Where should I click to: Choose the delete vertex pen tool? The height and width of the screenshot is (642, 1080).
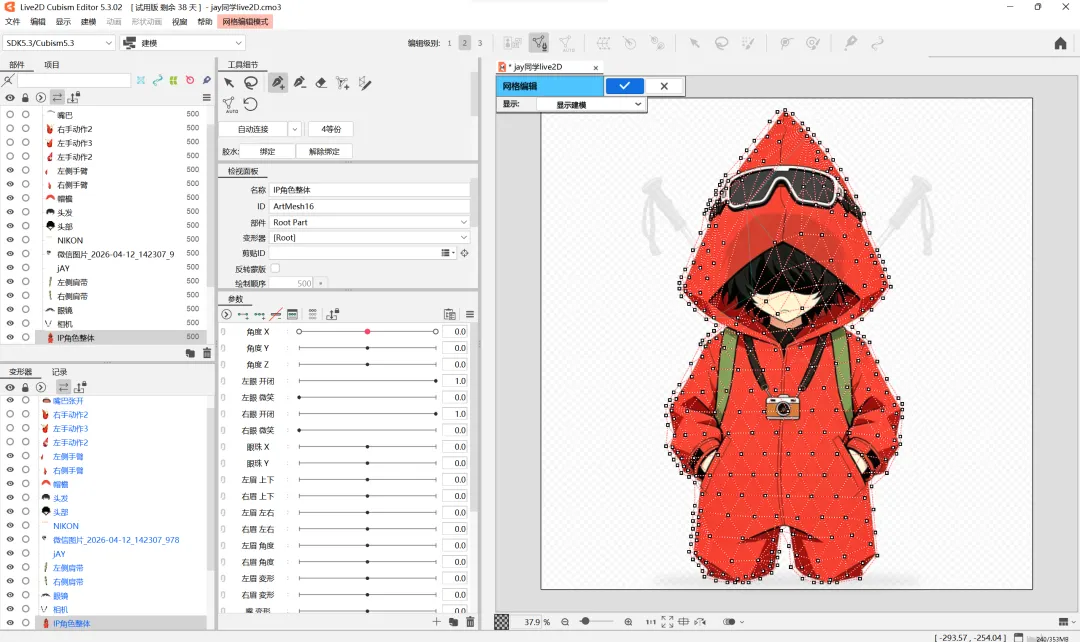point(299,83)
